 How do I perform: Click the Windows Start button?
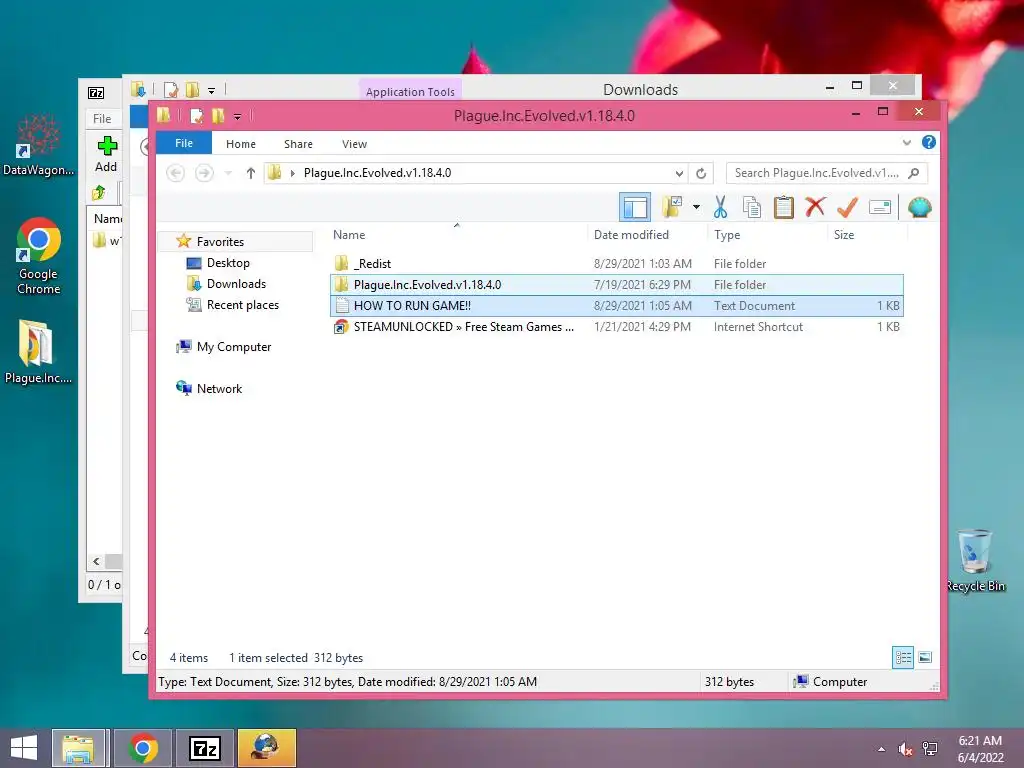click(24, 748)
